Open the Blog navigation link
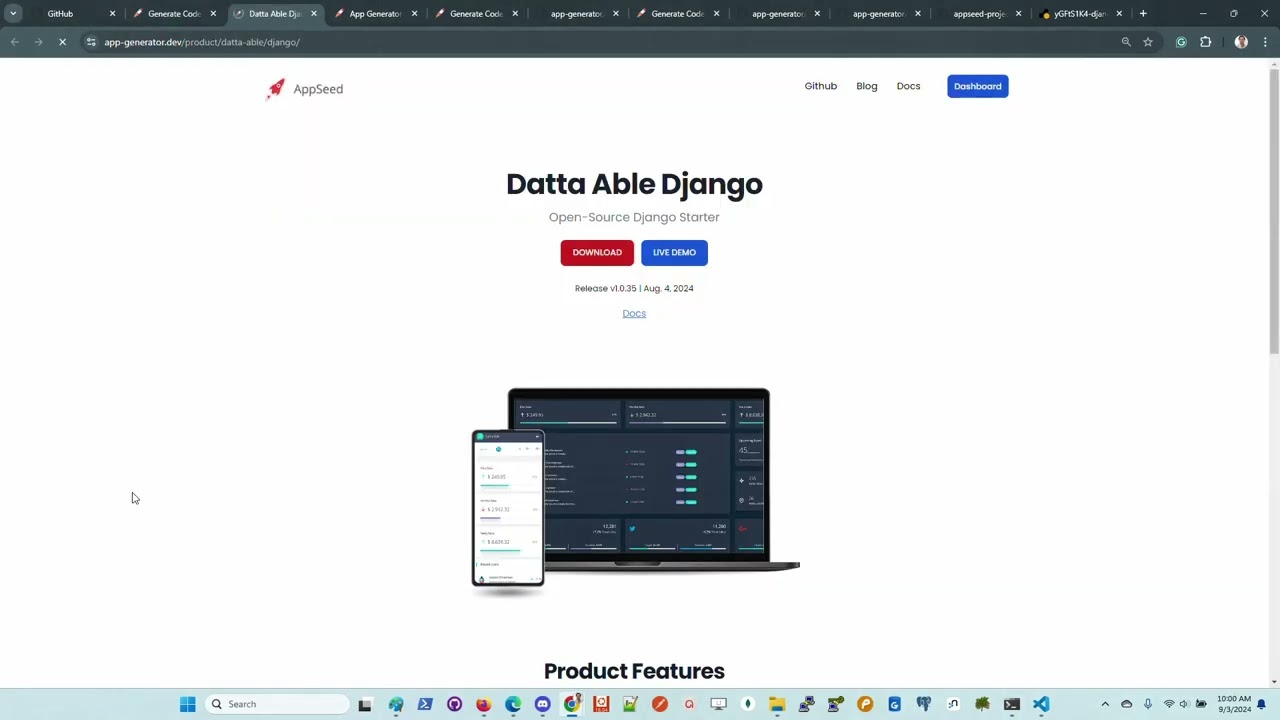The height and width of the screenshot is (720, 1280). pyautogui.click(x=866, y=86)
